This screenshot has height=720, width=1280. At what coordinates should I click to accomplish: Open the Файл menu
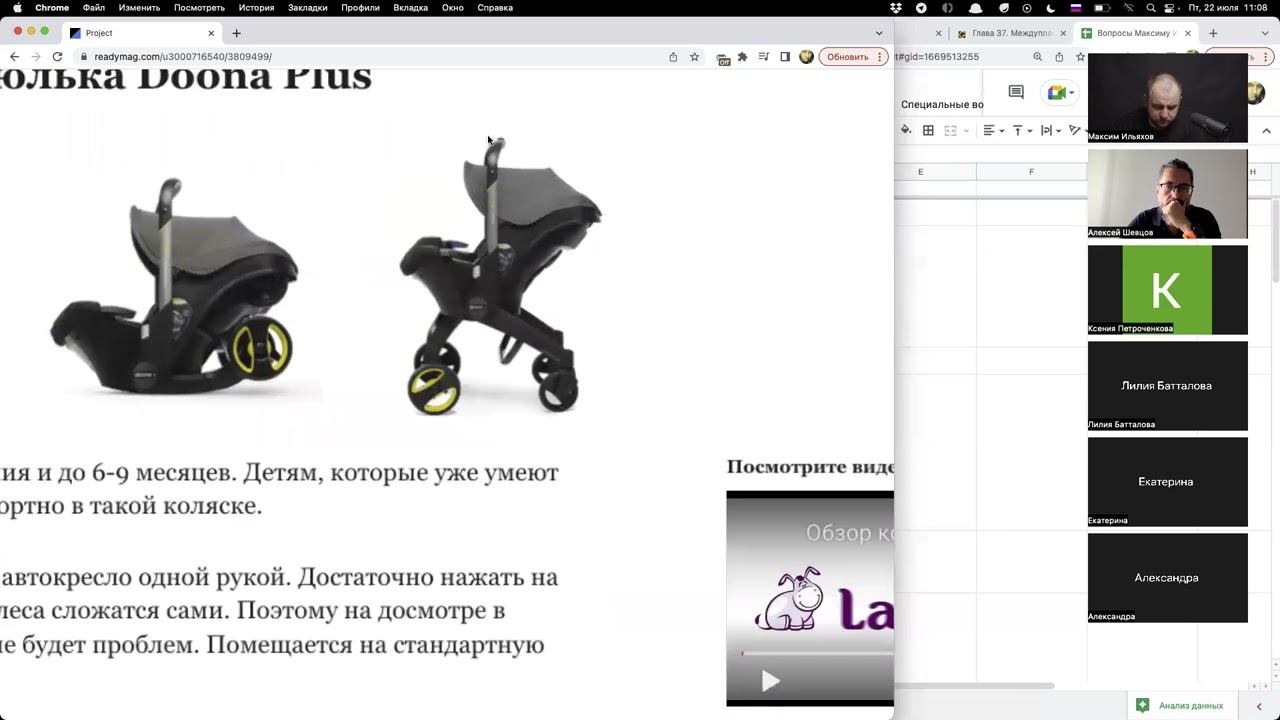coord(94,8)
